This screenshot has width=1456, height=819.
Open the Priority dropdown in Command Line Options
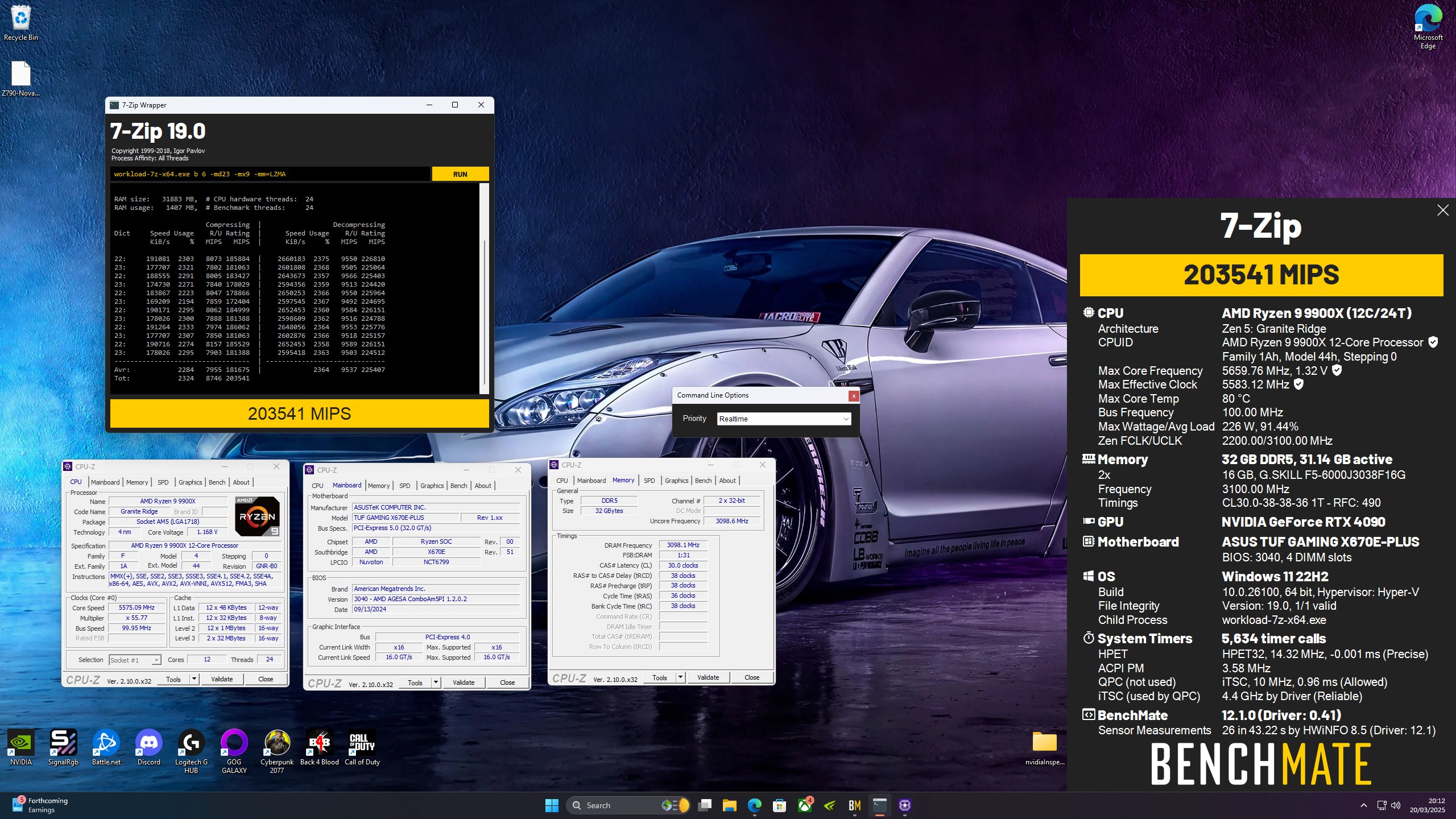784,419
